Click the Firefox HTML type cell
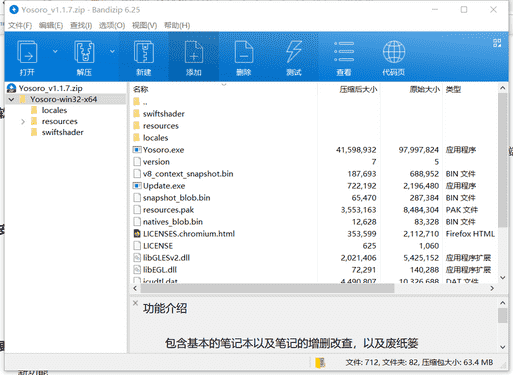This screenshot has width=513, height=375. coord(470,234)
